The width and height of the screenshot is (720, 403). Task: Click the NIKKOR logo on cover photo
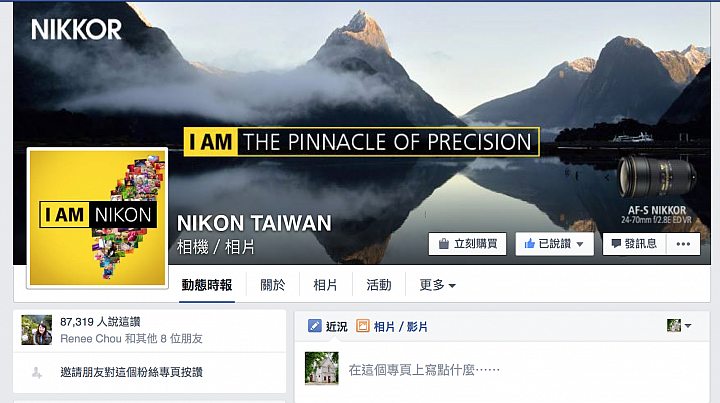point(76,29)
